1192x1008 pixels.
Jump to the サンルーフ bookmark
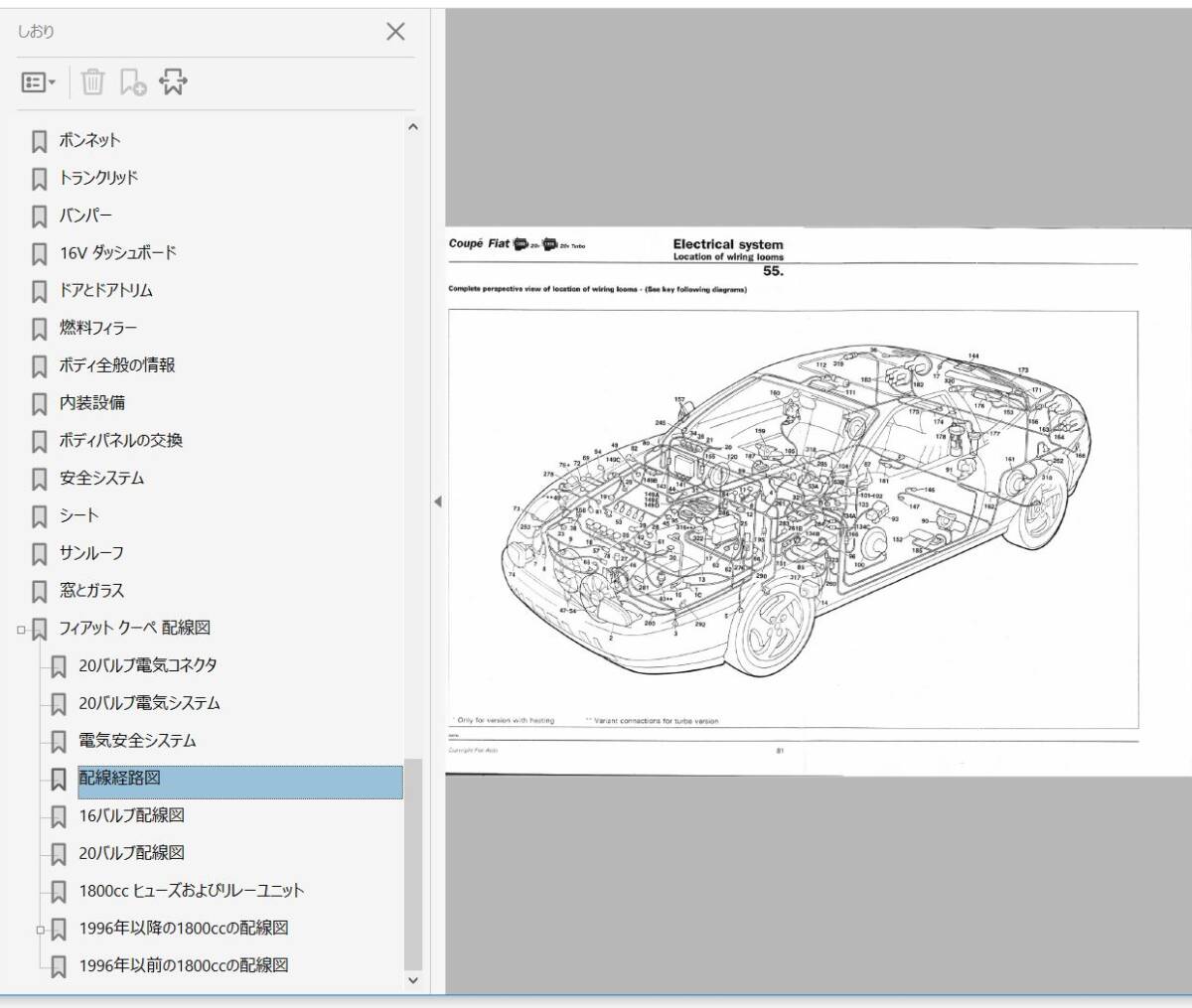(x=91, y=553)
